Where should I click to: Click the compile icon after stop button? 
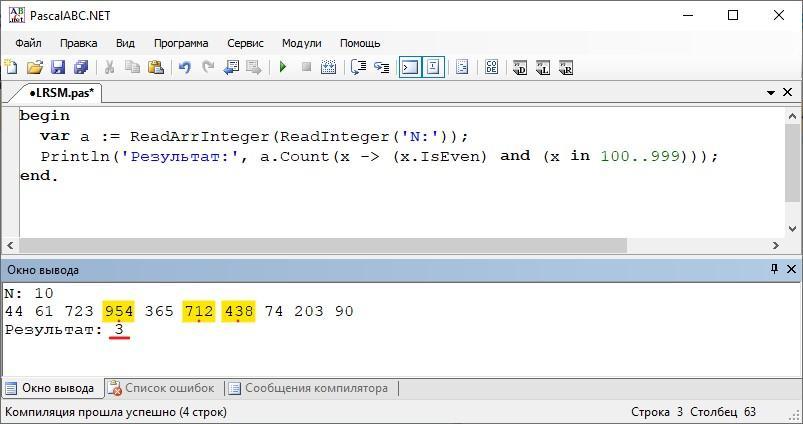click(x=328, y=67)
